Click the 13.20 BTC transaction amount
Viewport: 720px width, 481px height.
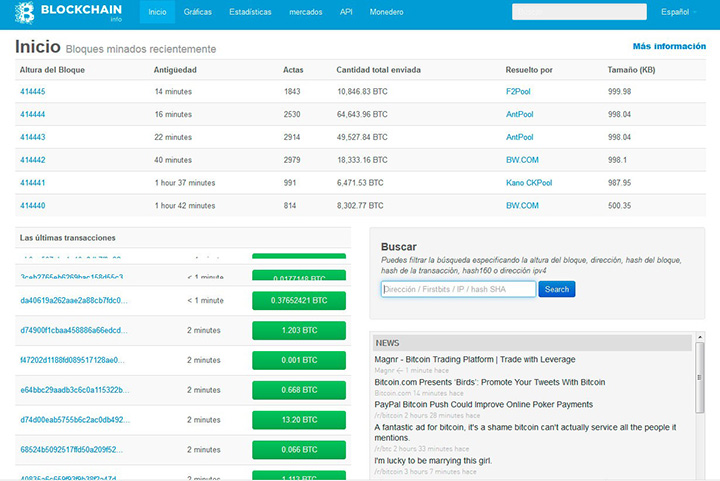tap(299, 420)
